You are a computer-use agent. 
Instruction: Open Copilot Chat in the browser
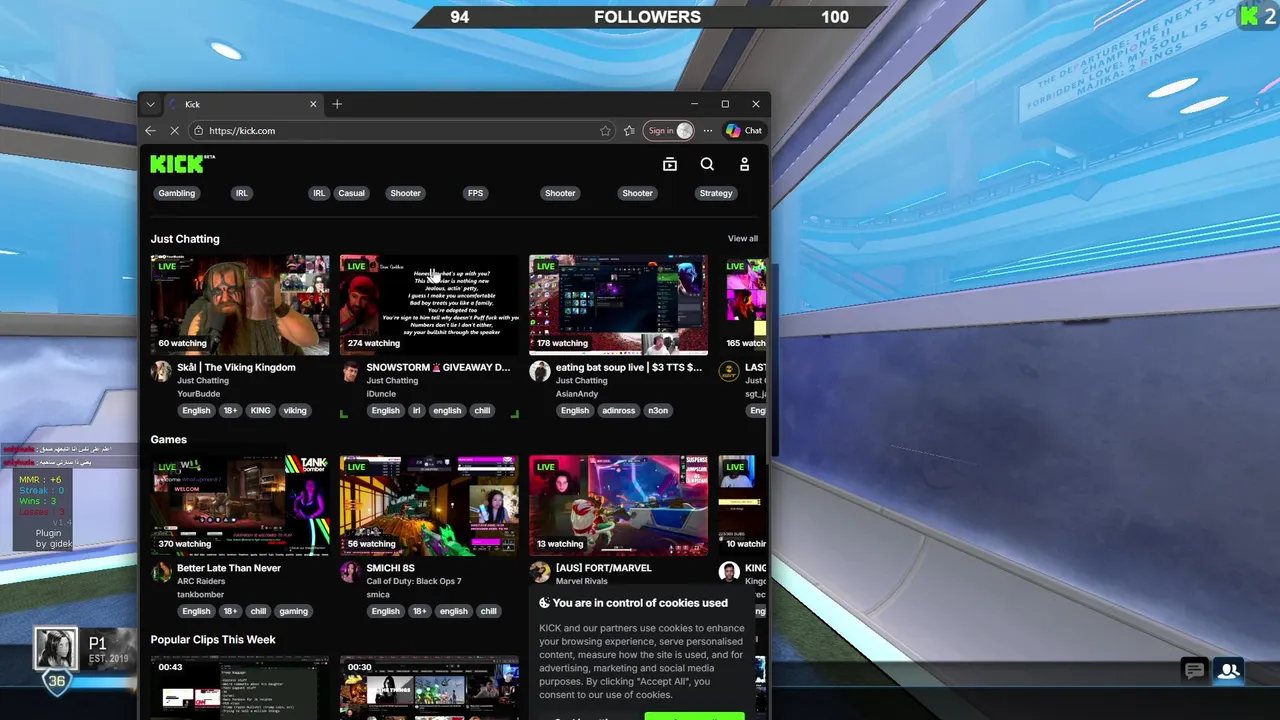(744, 130)
